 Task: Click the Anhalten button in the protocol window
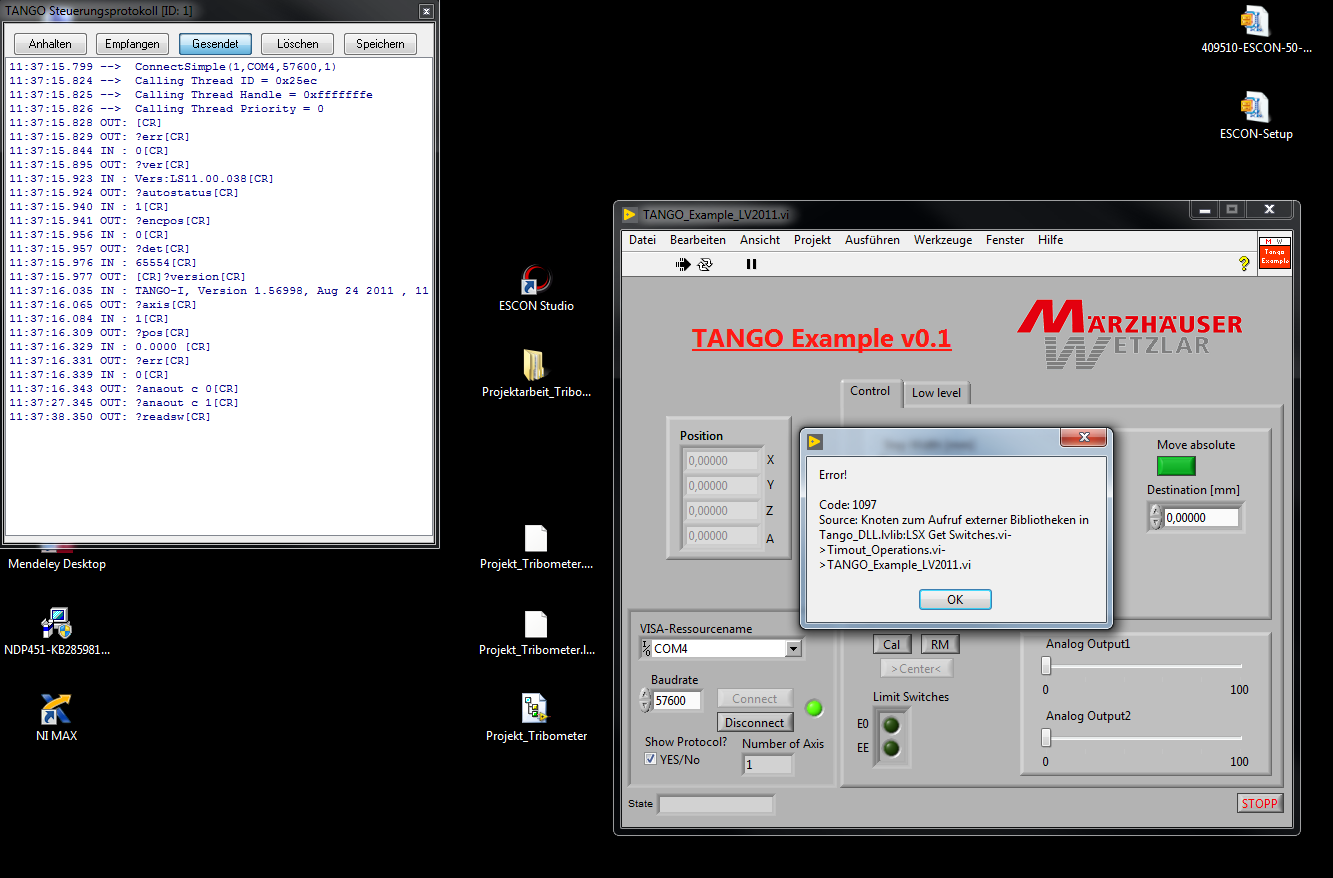point(50,44)
